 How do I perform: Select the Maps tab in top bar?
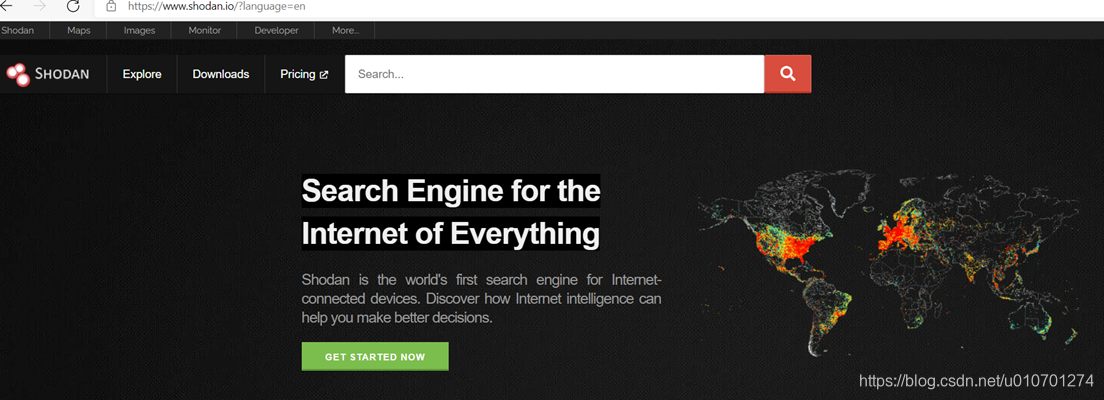pos(79,30)
